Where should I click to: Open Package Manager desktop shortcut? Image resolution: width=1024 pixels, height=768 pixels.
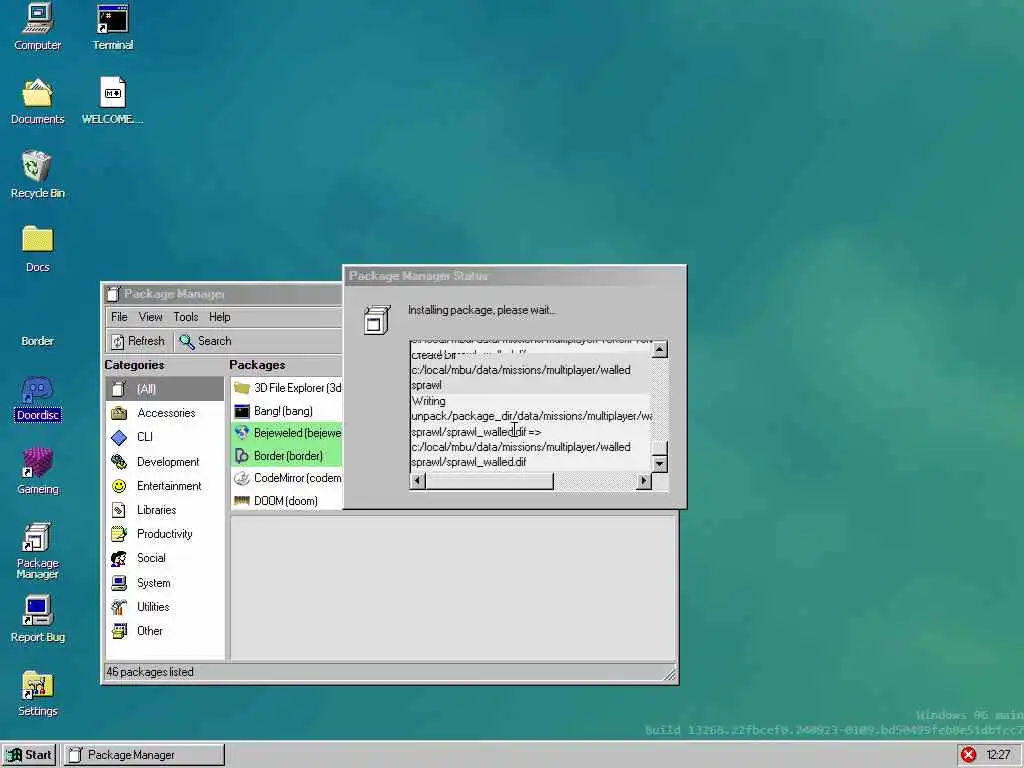(37, 551)
